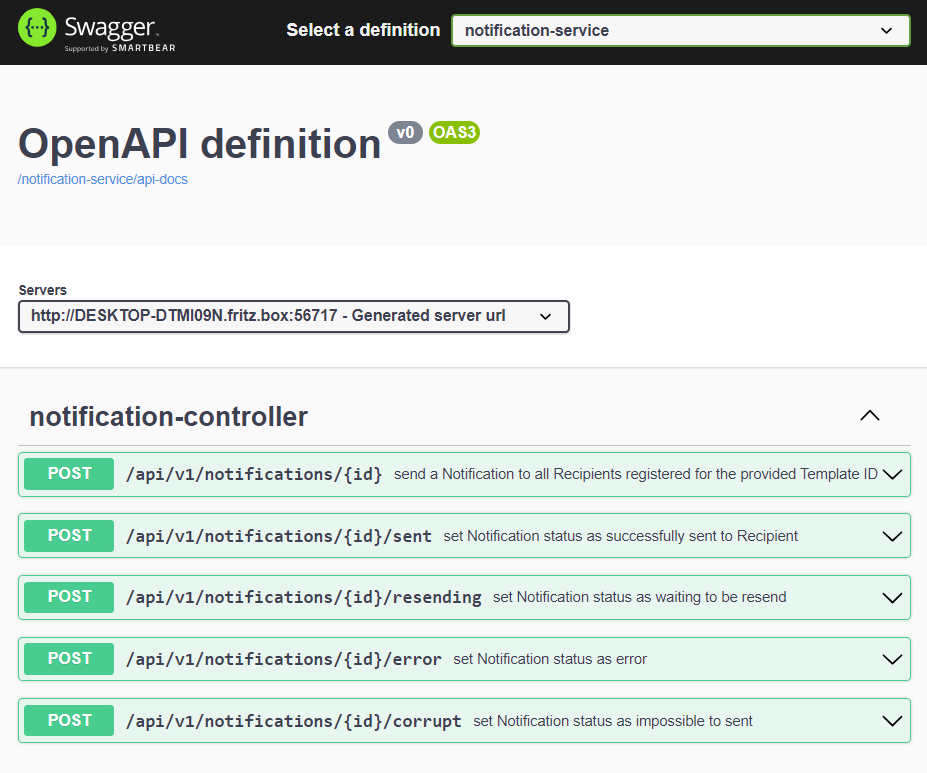Screen dimensions: 927x773
Task: Click the /api/v1/notifications/{id}/sent path text
Action: click(x=278, y=536)
